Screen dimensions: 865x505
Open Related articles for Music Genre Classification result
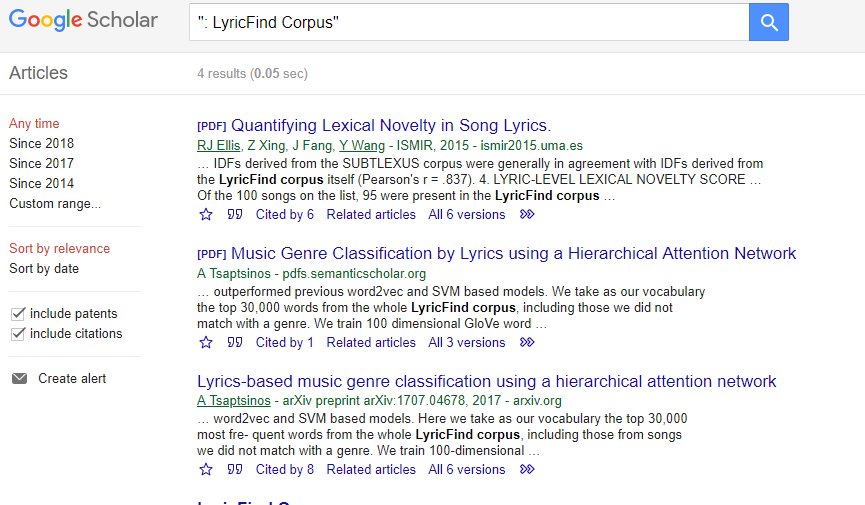[371, 343]
